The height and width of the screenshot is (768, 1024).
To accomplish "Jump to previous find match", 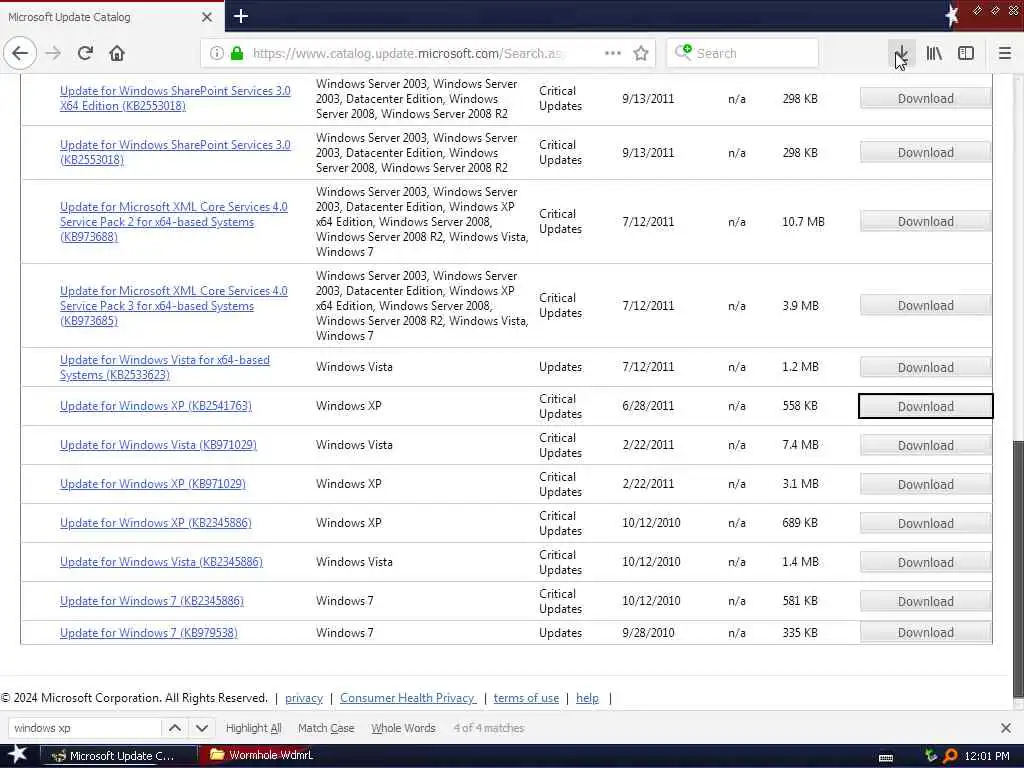I will (175, 728).
